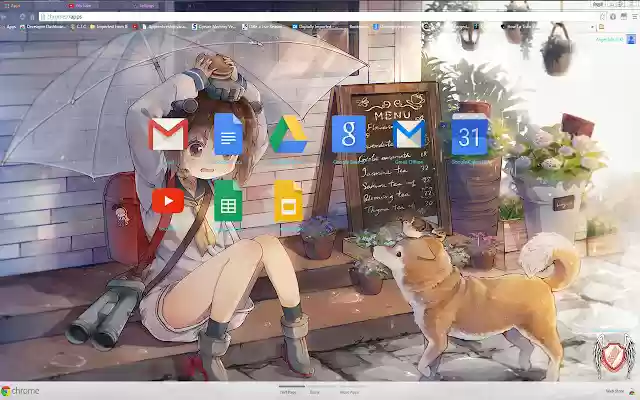Expand the bookmarks overflow arrow
The width and height of the screenshot is (640, 400).
592,27
